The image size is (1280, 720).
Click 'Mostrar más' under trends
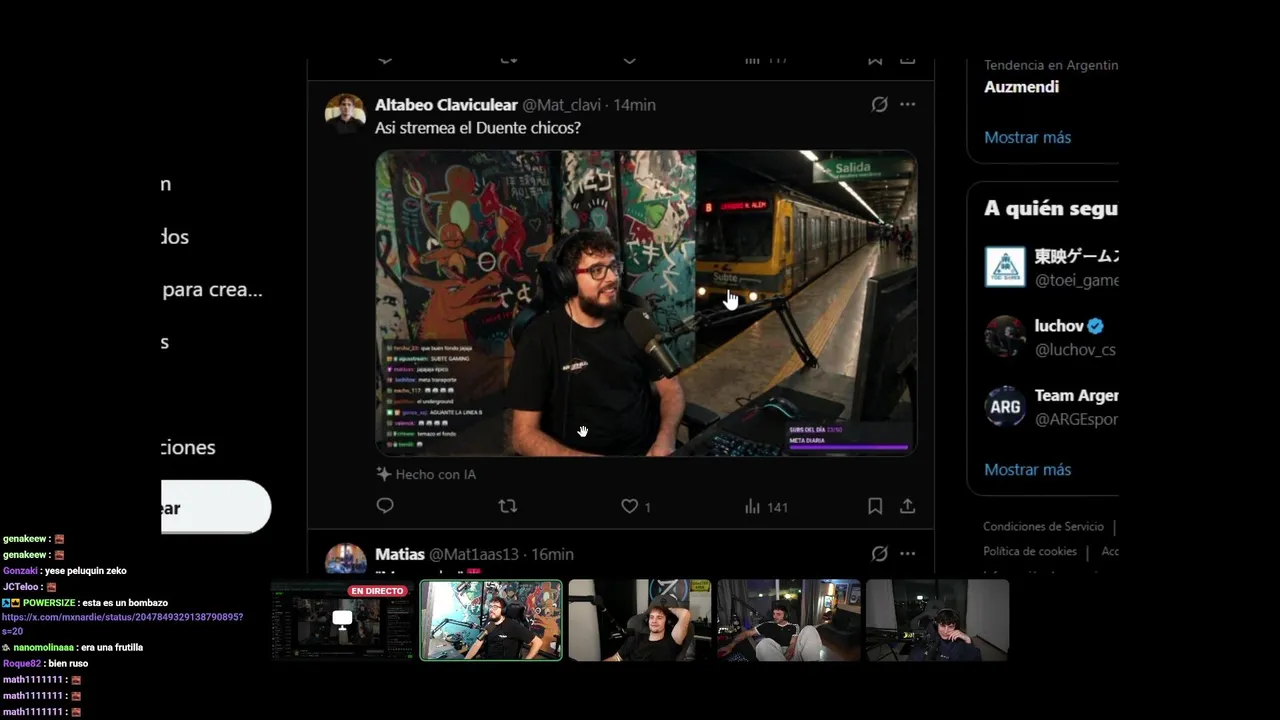[x=1027, y=137]
